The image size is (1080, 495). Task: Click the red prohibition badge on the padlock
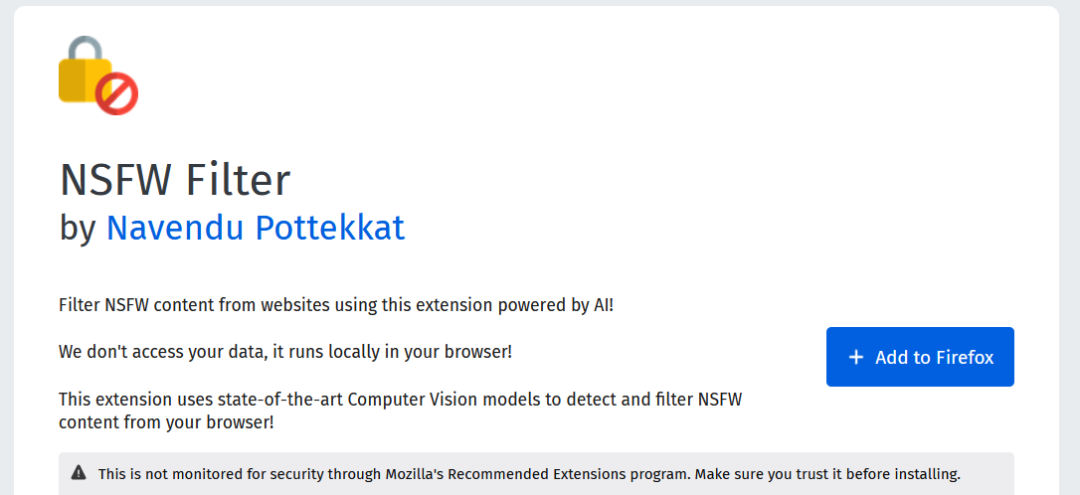pyautogui.click(x=117, y=94)
